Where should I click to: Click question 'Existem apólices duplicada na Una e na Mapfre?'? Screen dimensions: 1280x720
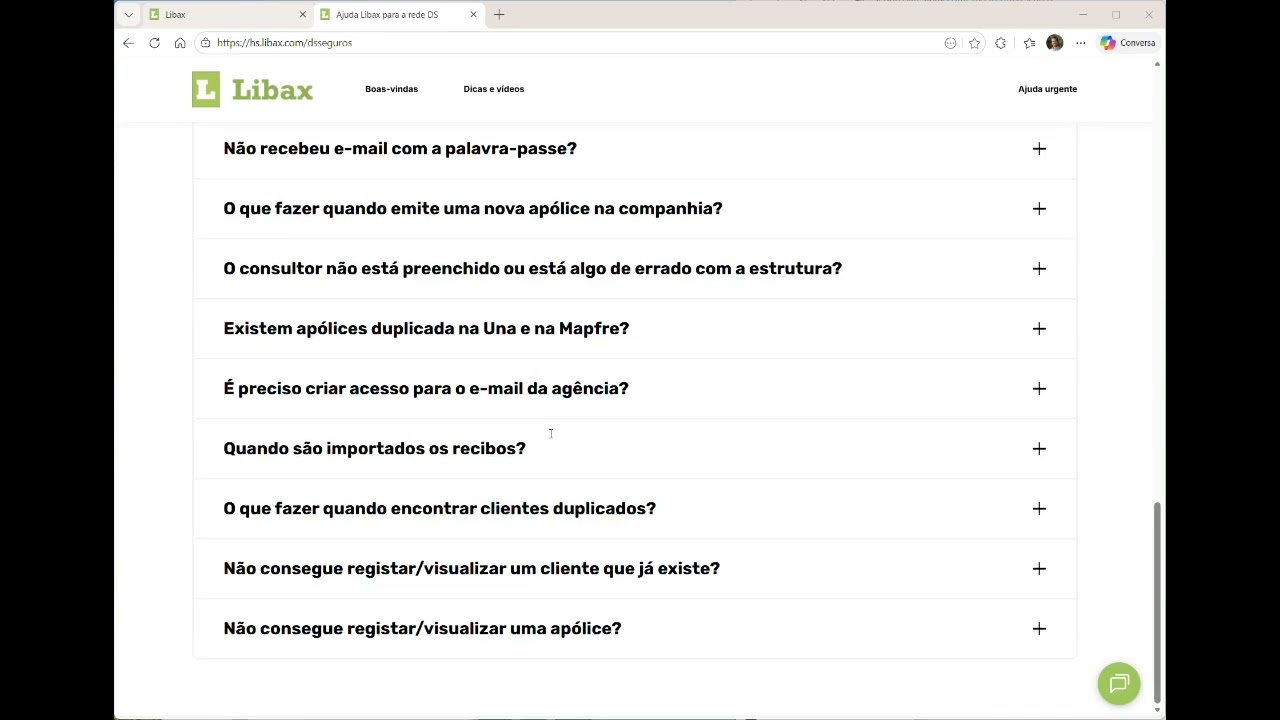426,328
